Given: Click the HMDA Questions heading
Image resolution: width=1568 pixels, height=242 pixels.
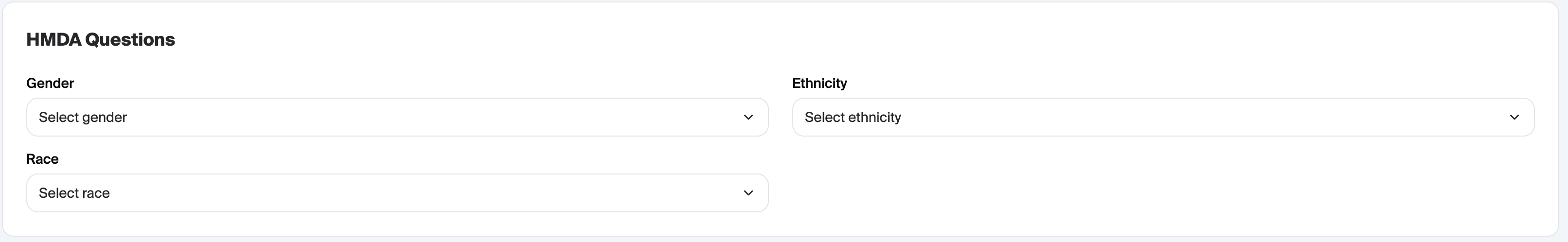Looking at the screenshot, I should tap(101, 39).
